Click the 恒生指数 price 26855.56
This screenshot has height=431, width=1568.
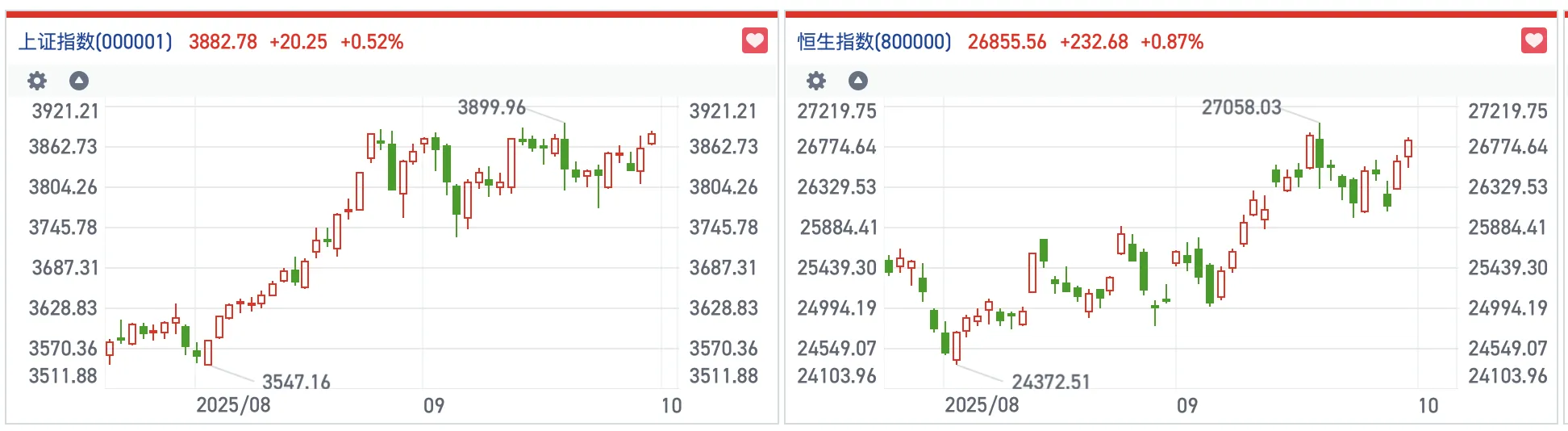pos(1007,42)
